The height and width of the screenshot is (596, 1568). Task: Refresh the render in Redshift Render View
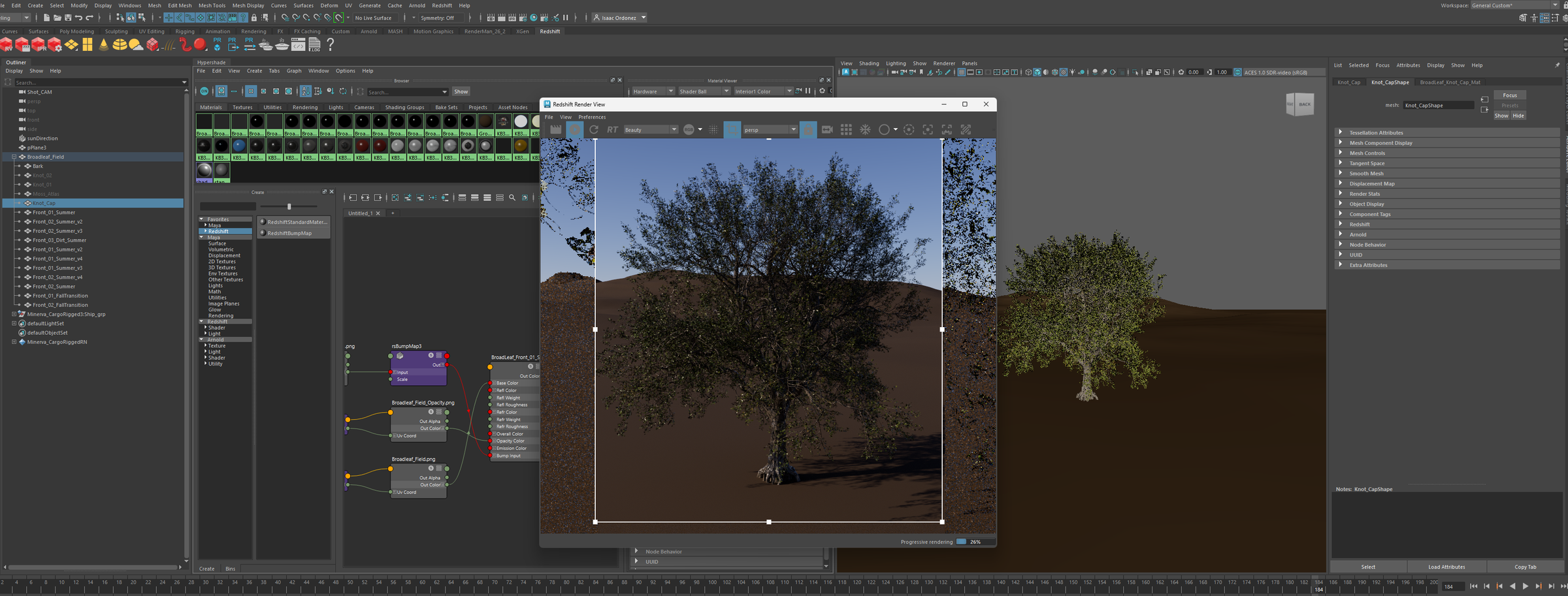[x=594, y=130]
